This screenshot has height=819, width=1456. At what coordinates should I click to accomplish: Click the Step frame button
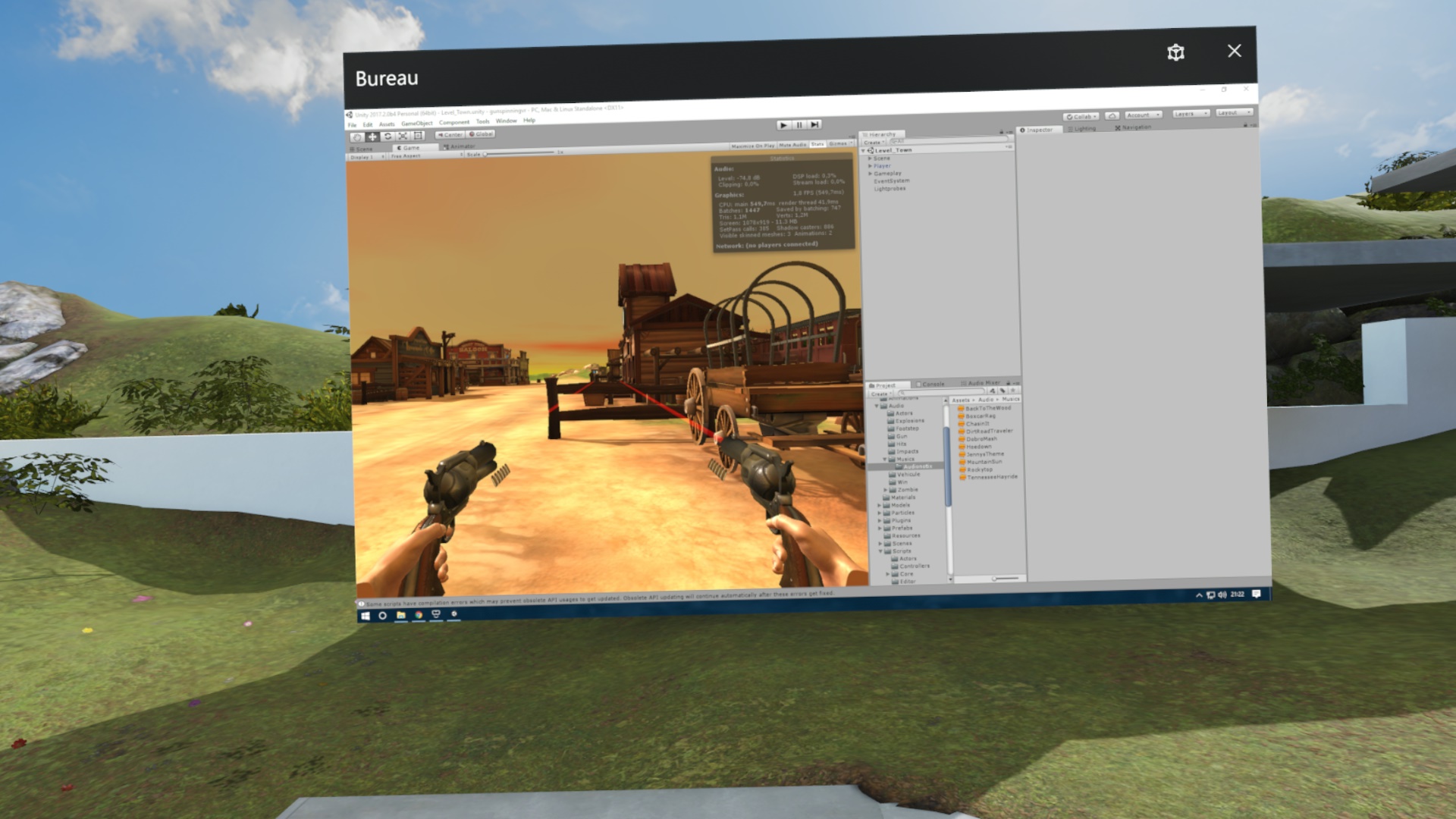[x=814, y=124]
